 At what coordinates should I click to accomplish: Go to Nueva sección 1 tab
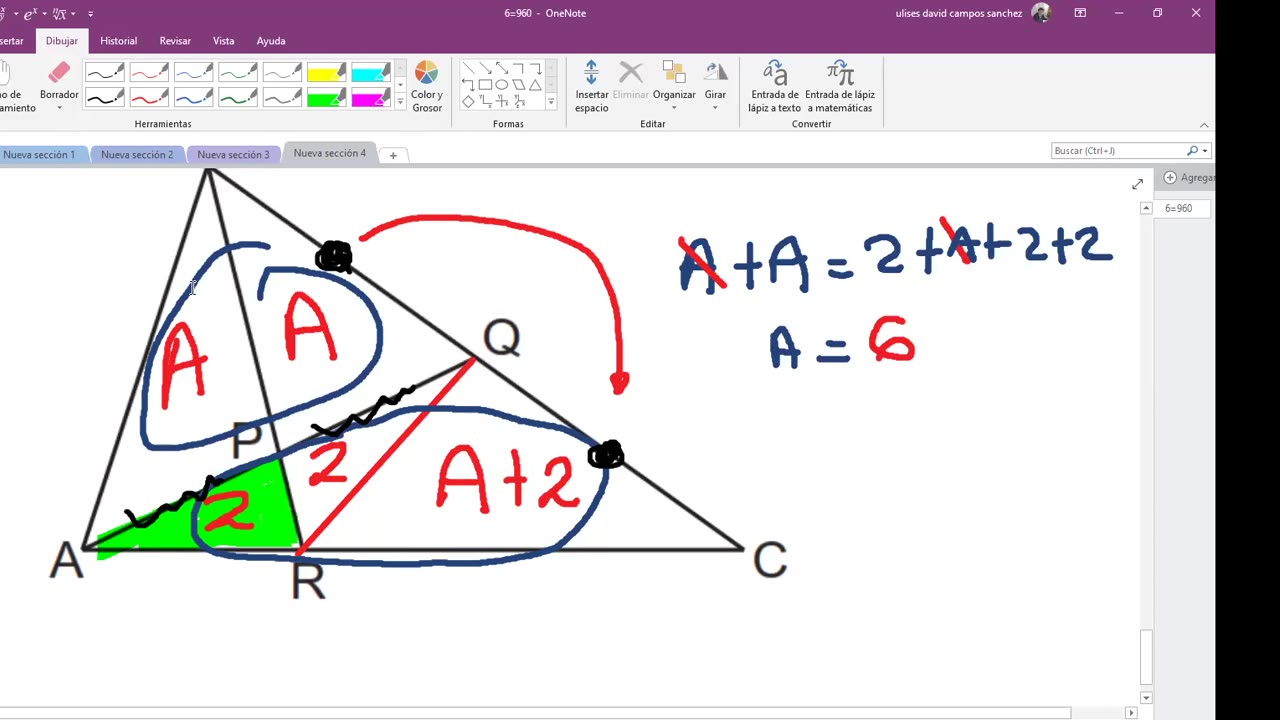click(x=40, y=155)
